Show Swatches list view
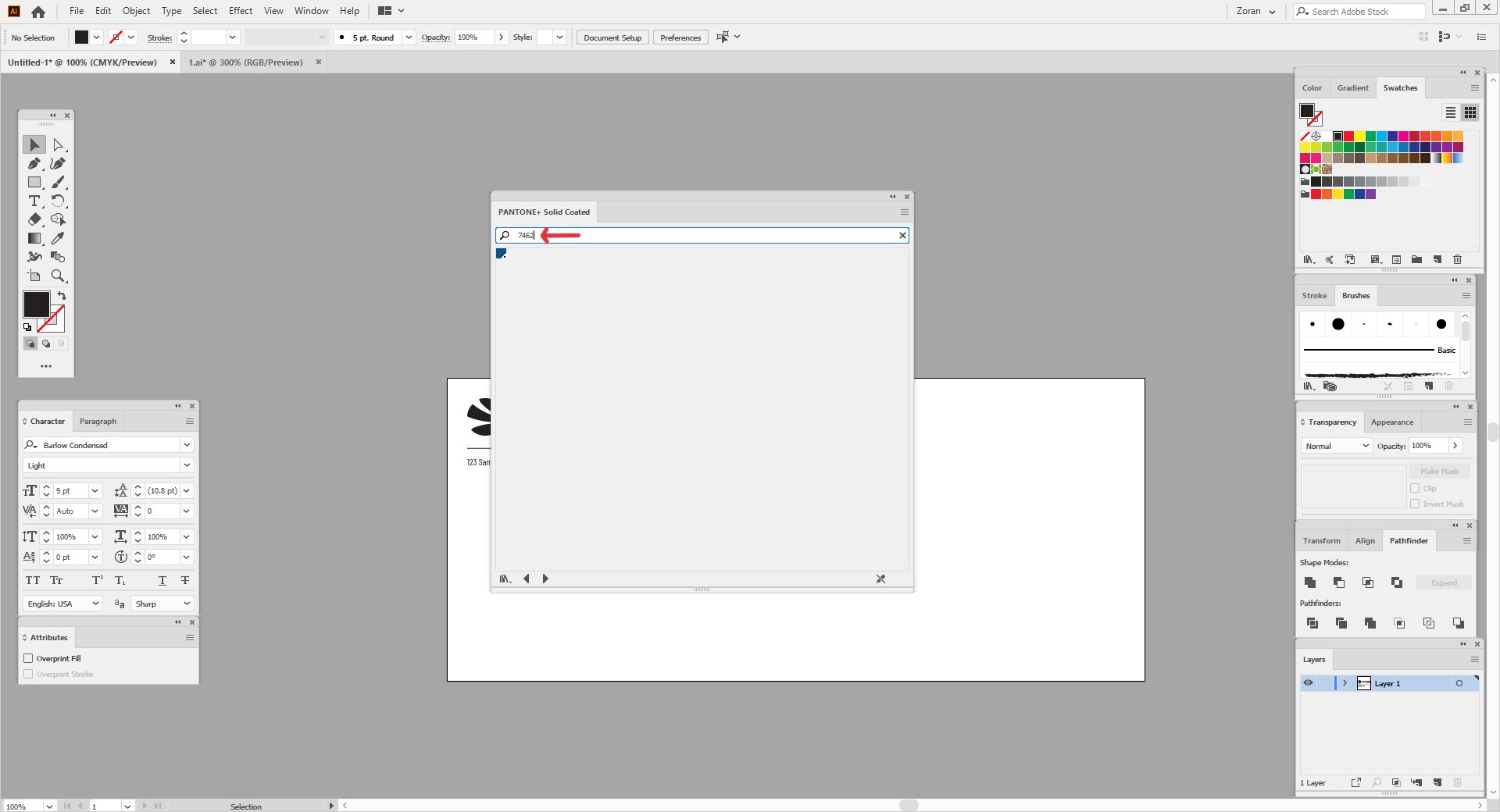The height and width of the screenshot is (812, 1500). click(x=1450, y=112)
